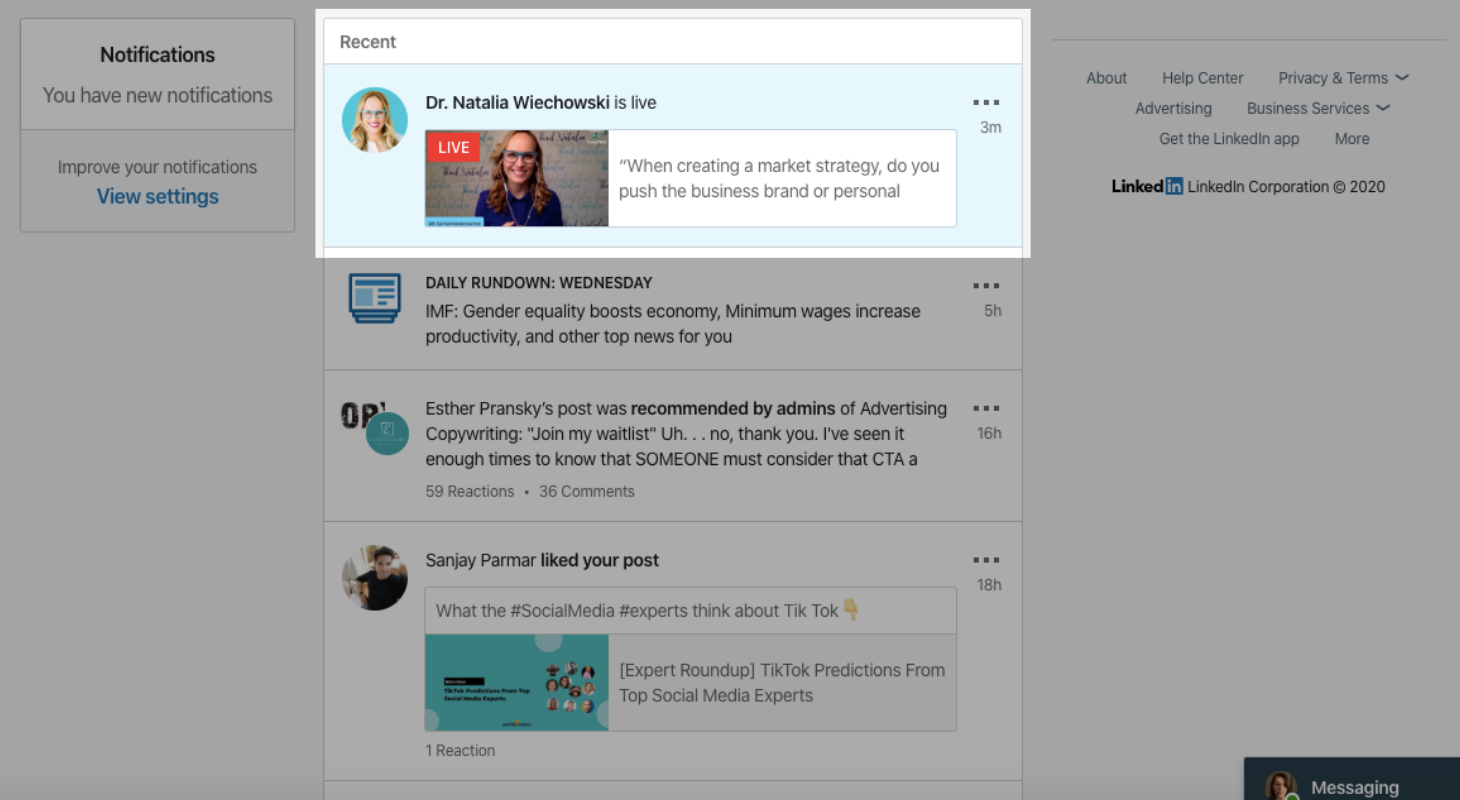Click the 3m timestamp
Viewport: 1460px width, 800px height.
click(x=990, y=127)
